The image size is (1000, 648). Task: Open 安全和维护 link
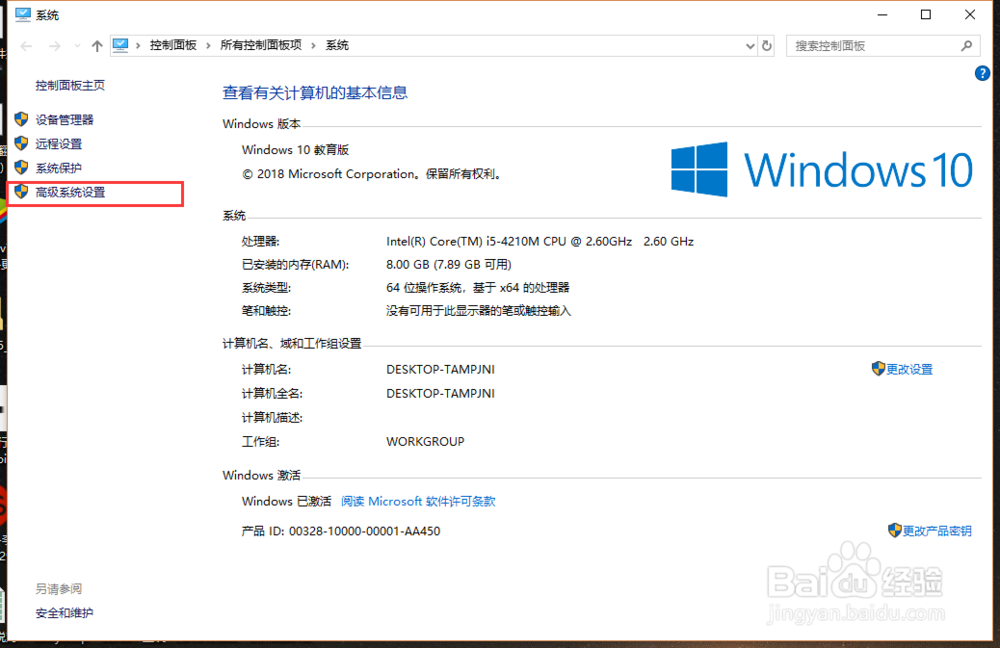coord(64,613)
